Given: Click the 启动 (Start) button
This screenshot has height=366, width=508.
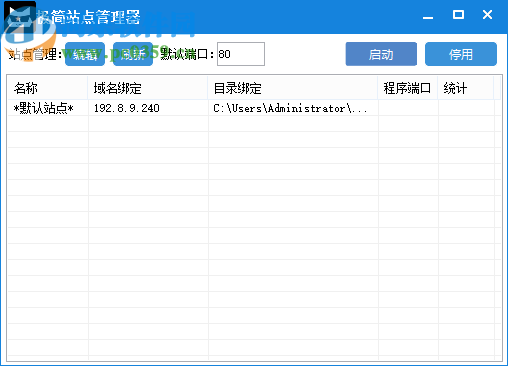Looking at the screenshot, I should pos(381,54).
